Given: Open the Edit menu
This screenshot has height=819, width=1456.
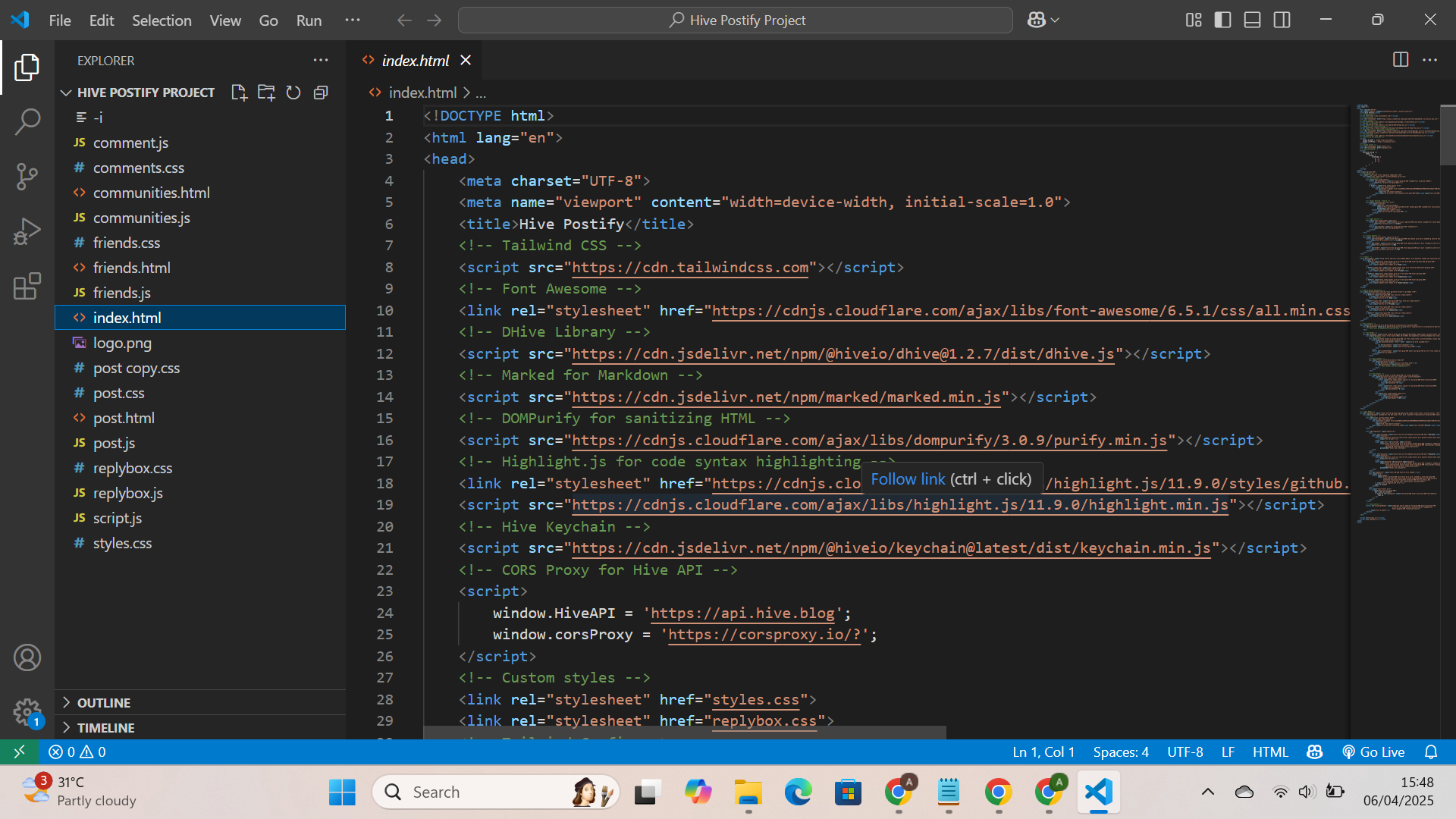Looking at the screenshot, I should tap(102, 20).
